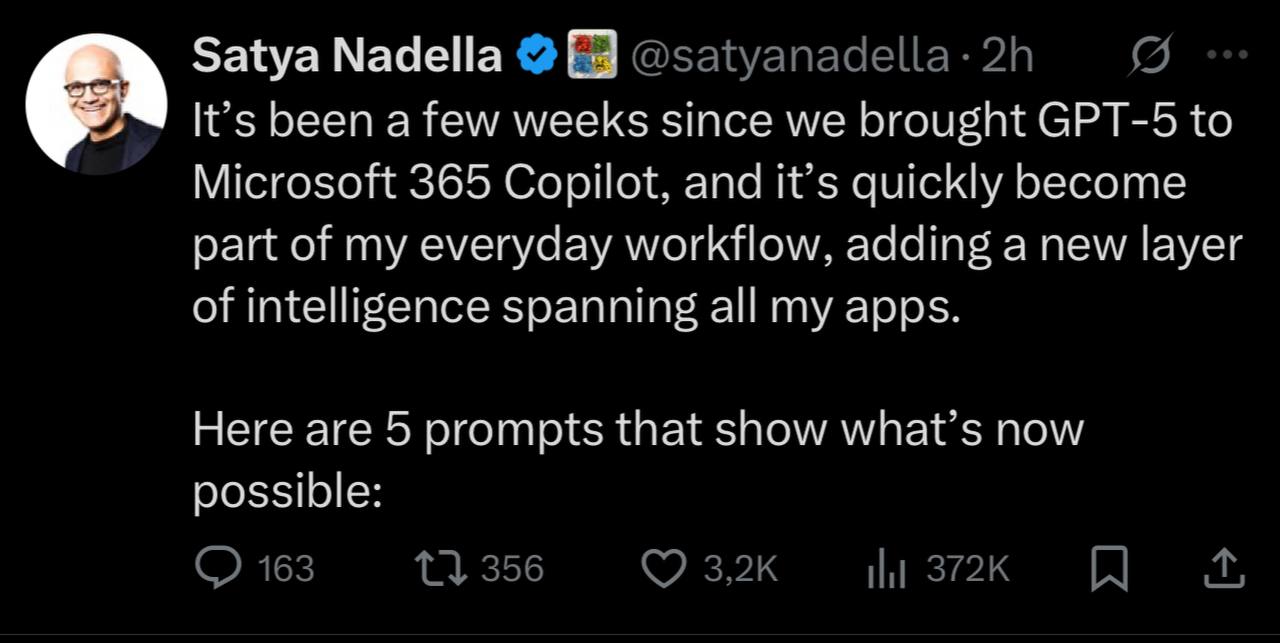
Task: Click the bar chart views icon
Action: pyautogui.click(x=884, y=570)
